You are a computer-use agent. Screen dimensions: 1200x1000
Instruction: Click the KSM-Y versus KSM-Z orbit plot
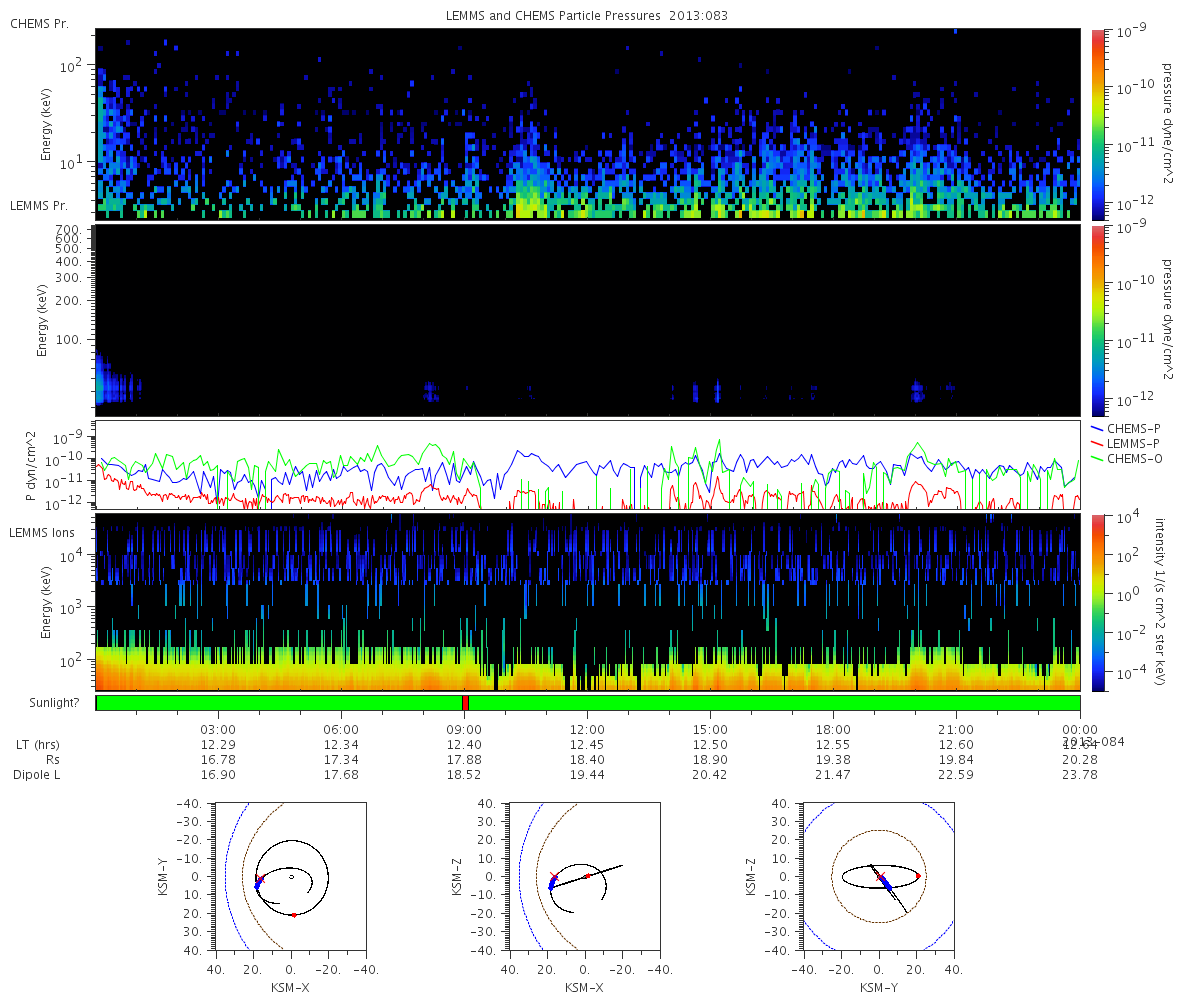(878, 876)
